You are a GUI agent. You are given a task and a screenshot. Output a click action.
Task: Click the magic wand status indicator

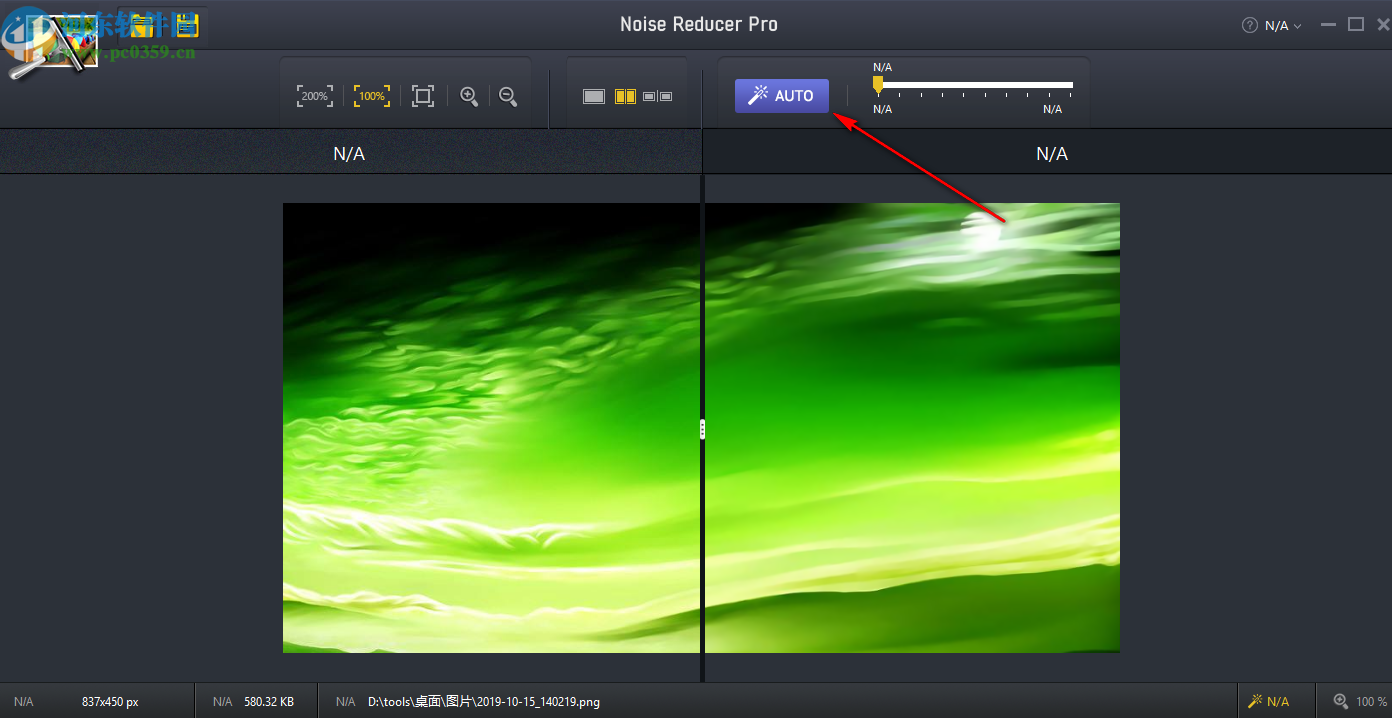coord(1269,701)
